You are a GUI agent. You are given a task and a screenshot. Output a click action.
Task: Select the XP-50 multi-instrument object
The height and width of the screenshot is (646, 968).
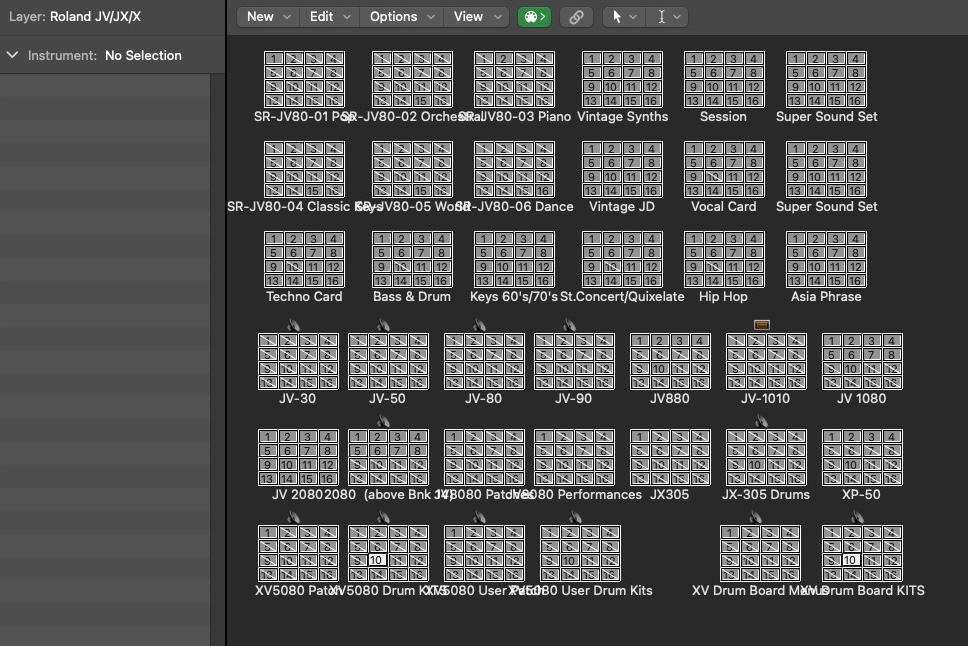point(862,457)
